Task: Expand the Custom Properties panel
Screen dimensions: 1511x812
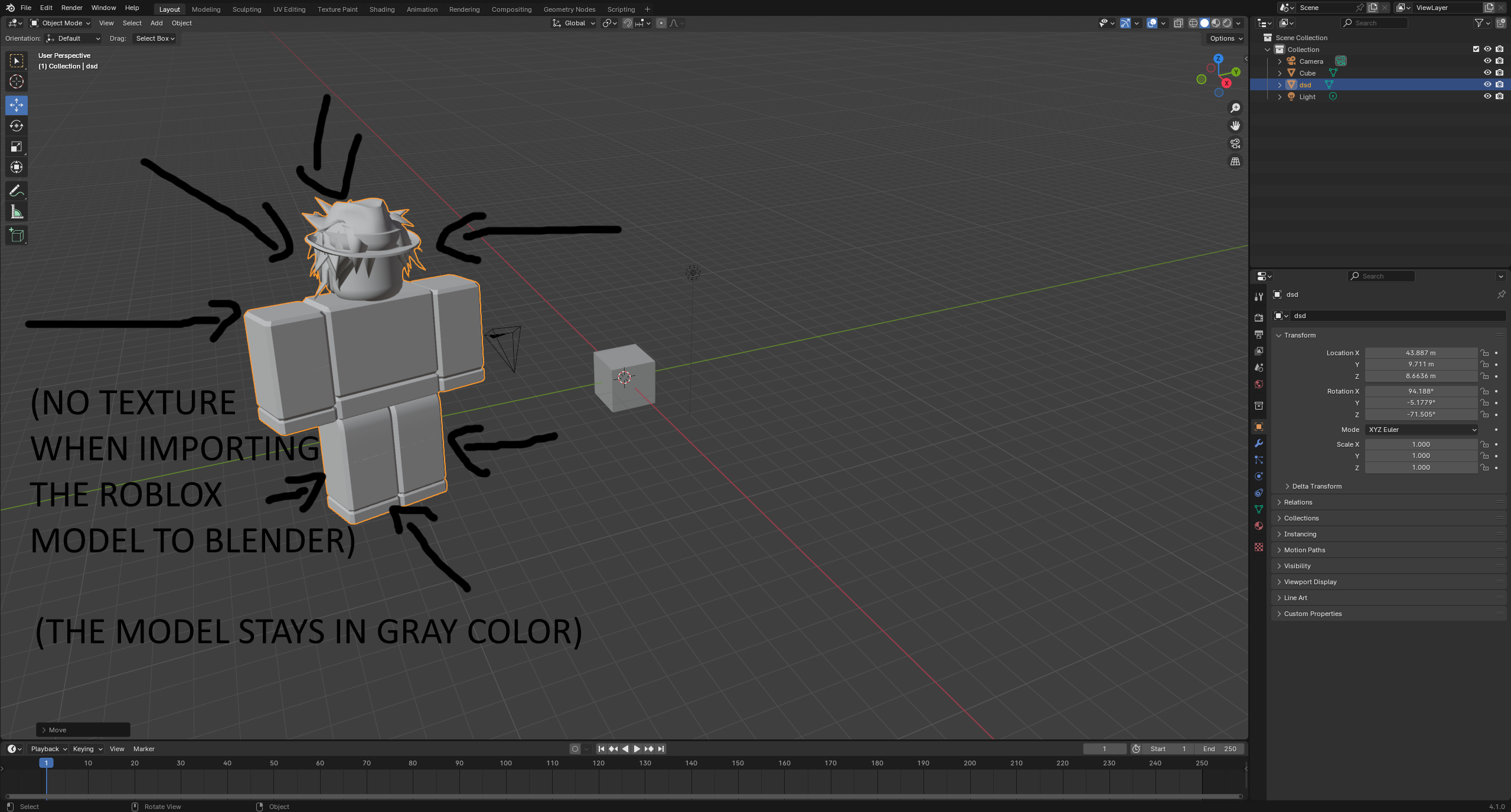Action: coord(1312,614)
